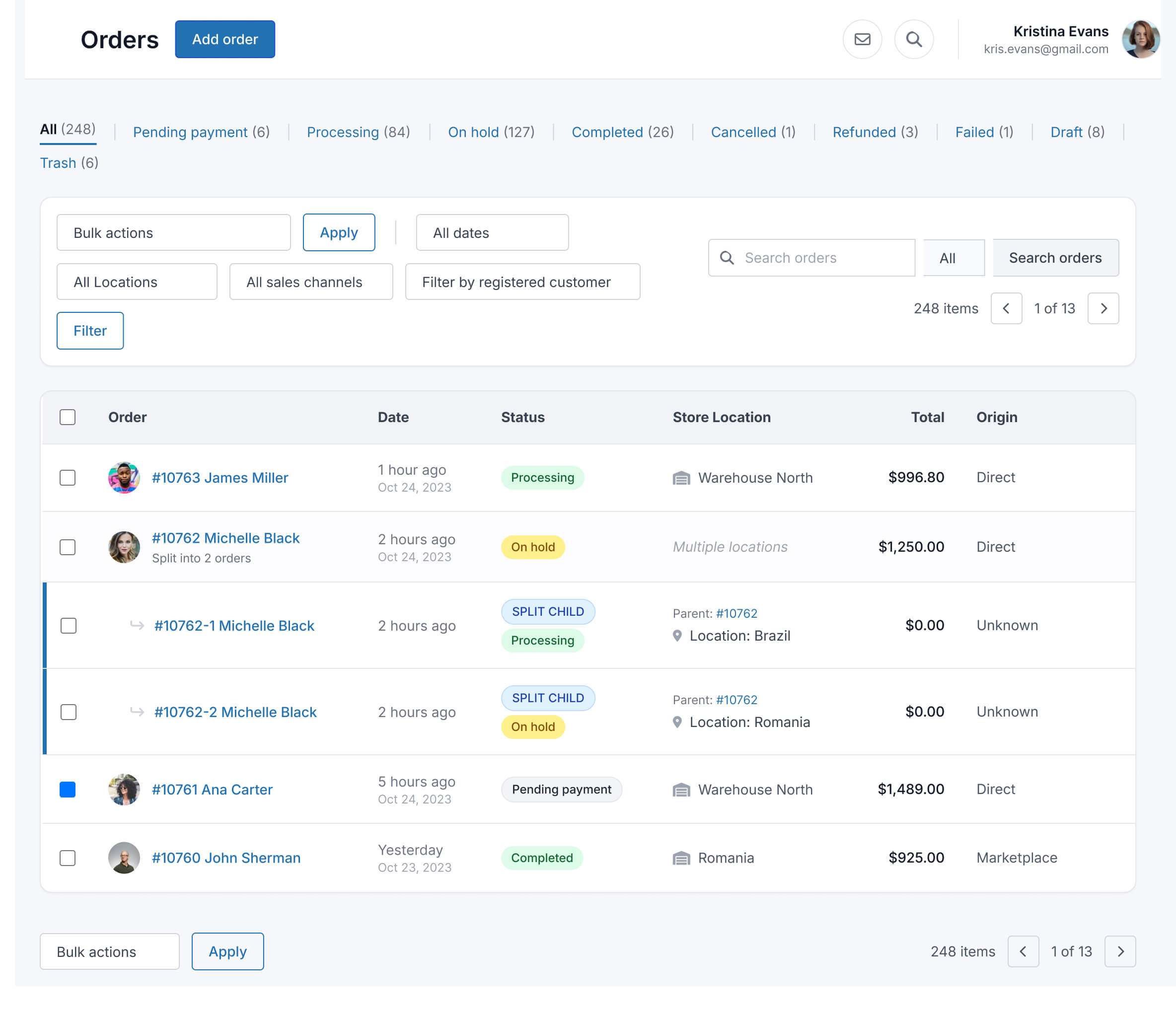Switch to the Completed (26) tab

[x=622, y=132]
